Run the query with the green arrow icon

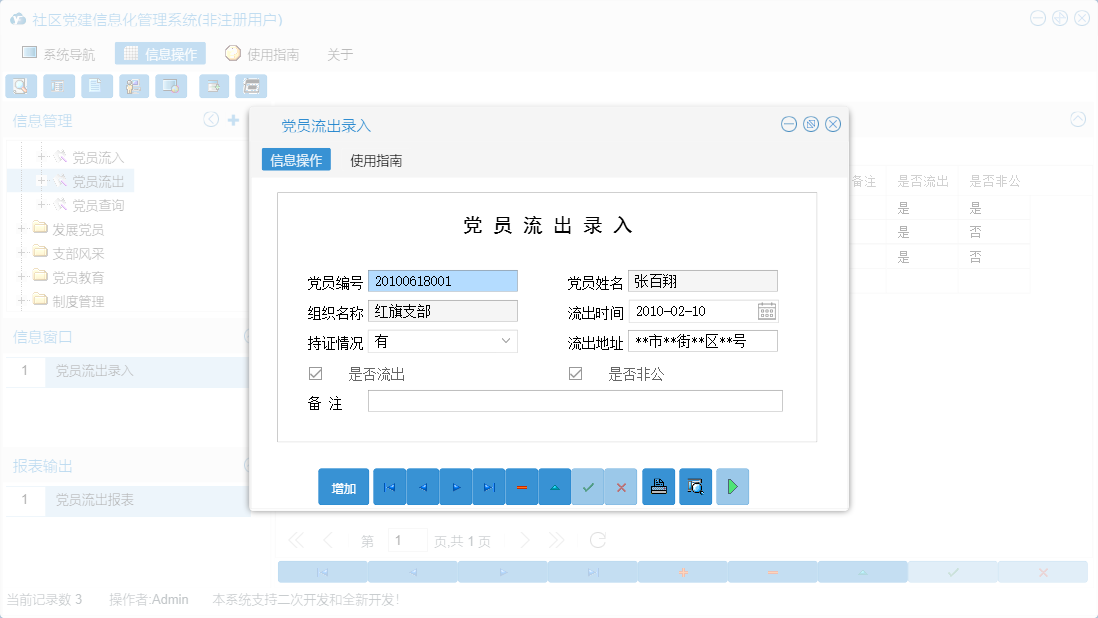(732, 487)
